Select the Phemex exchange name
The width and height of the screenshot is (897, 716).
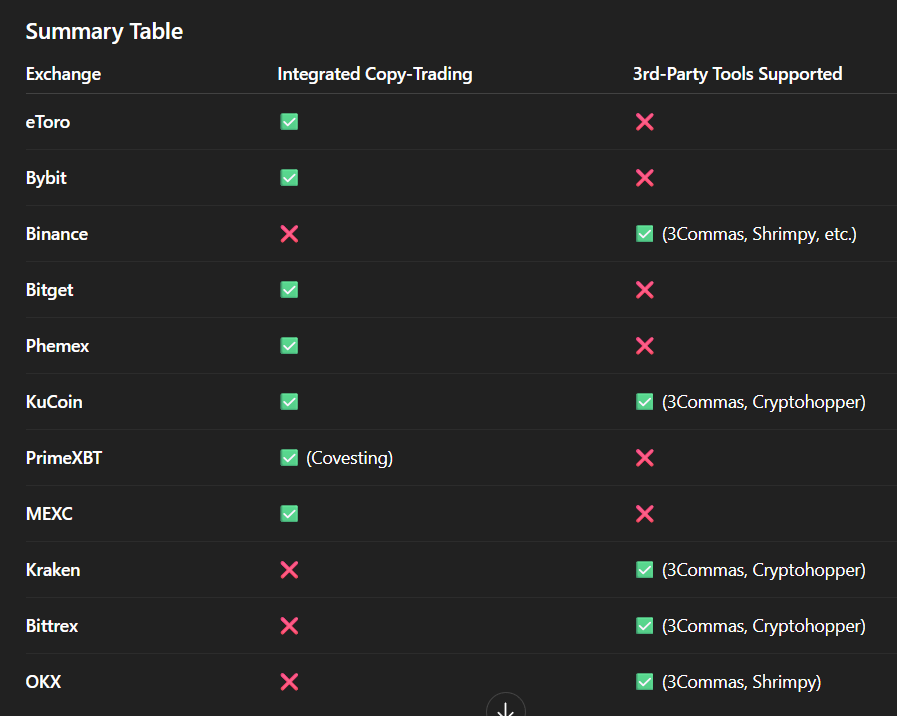tap(57, 346)
